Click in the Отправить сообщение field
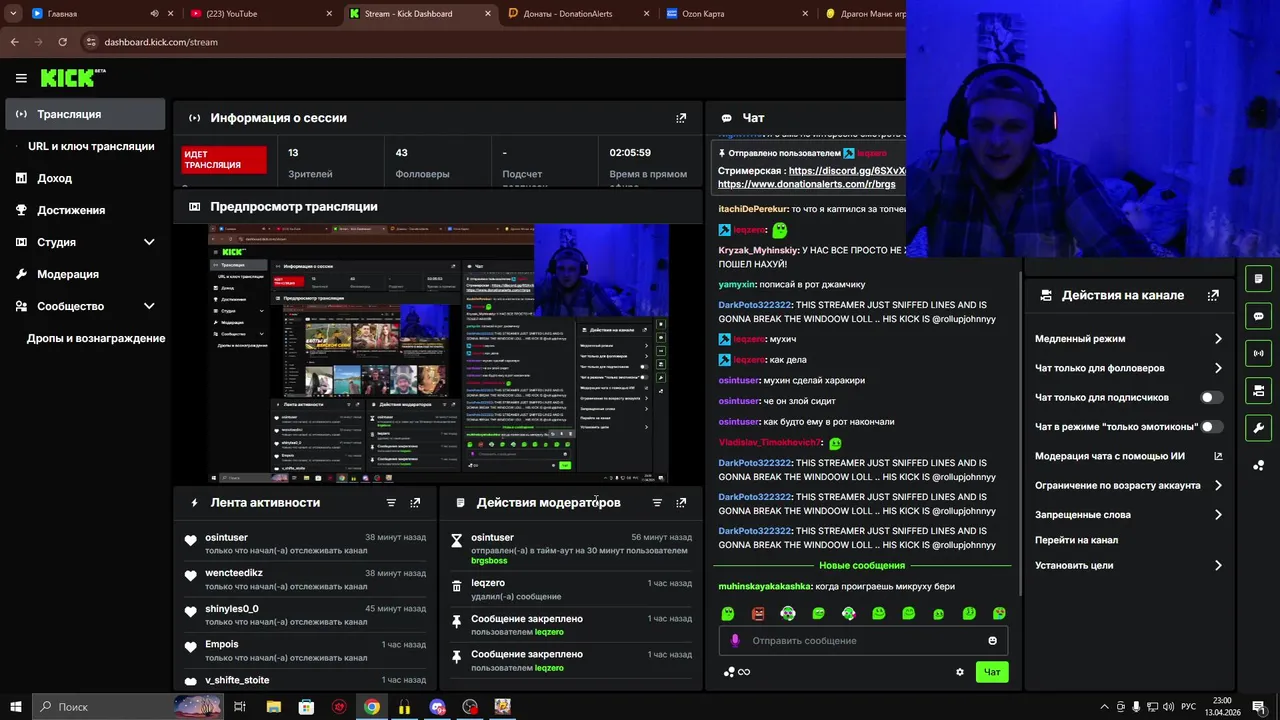Viewport: 1280px width, 720px height. coord(865,641)
